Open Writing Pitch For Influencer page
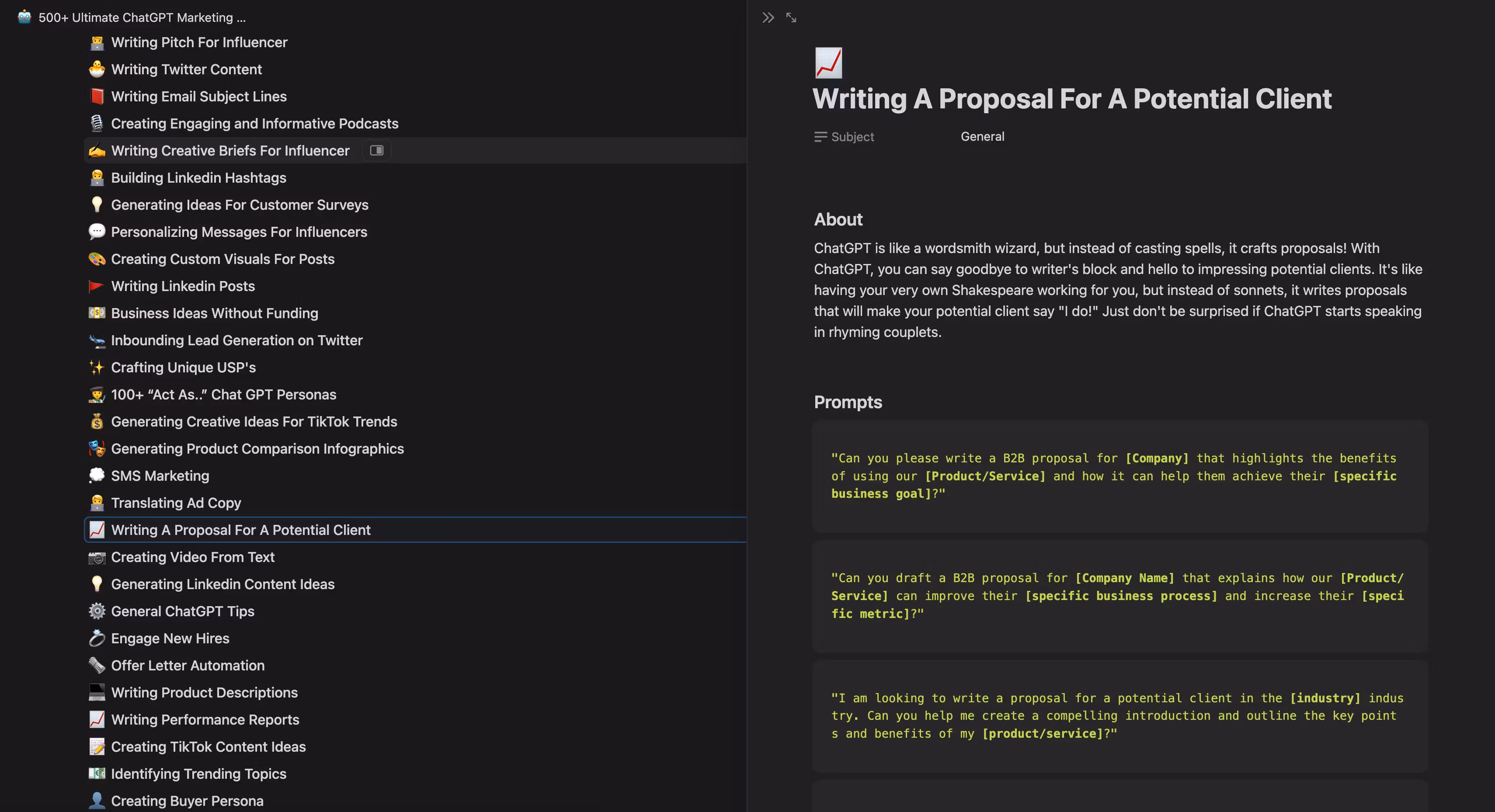 [x=199, y=42]
